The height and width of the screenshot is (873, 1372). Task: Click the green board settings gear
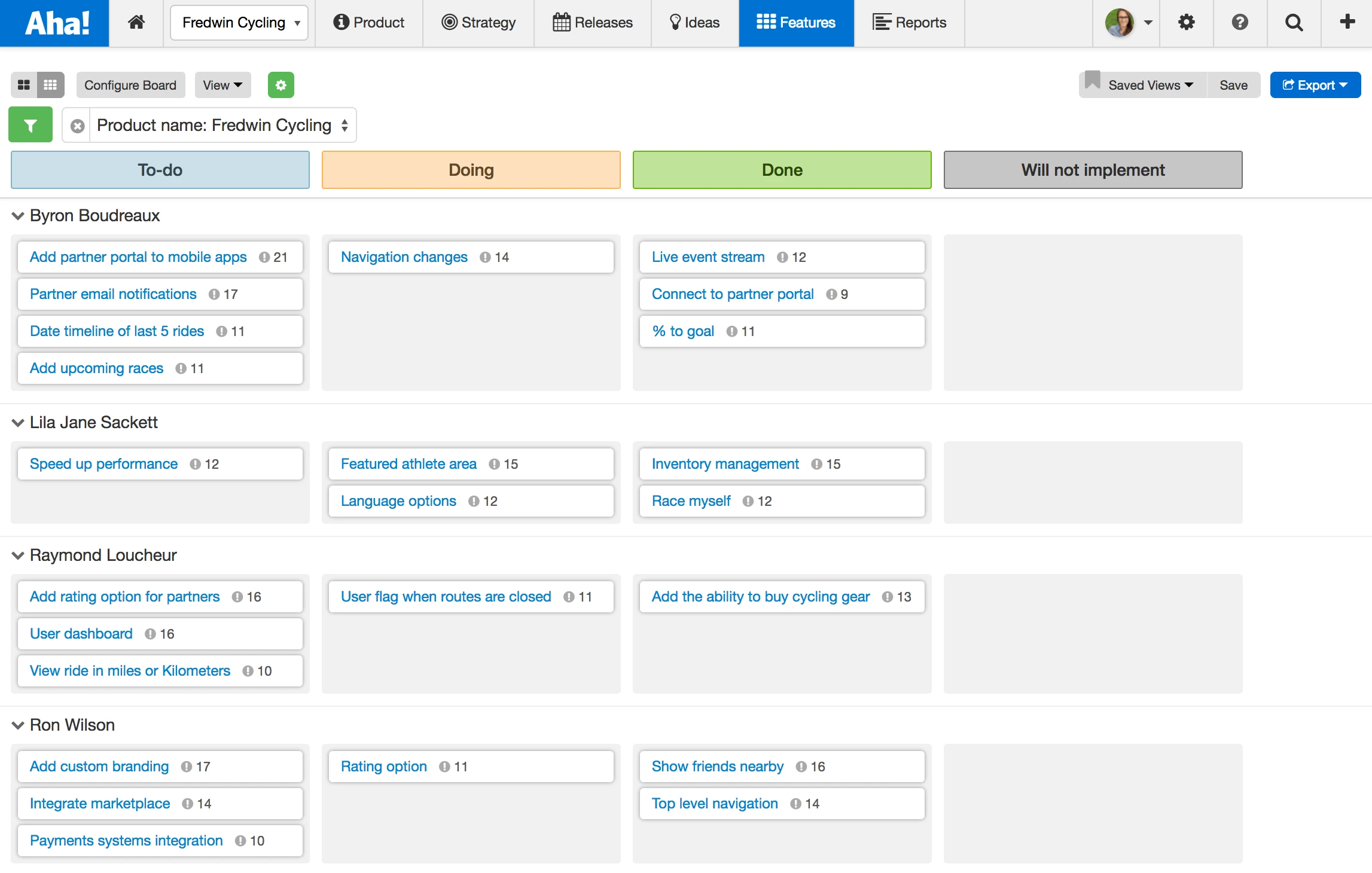point(281,85)
